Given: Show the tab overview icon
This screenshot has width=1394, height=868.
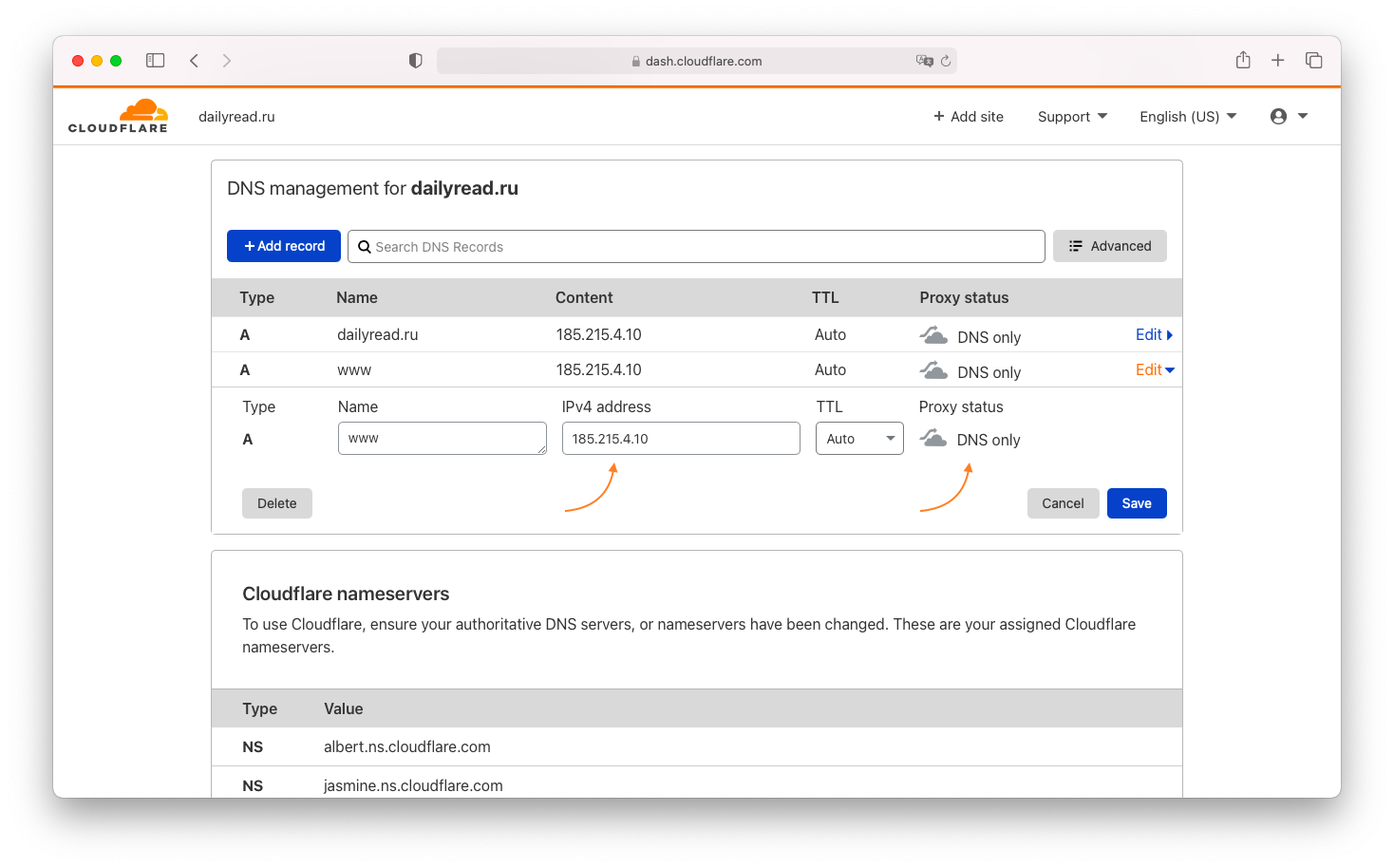Looking at the screenshot, I should [1314, 61].
